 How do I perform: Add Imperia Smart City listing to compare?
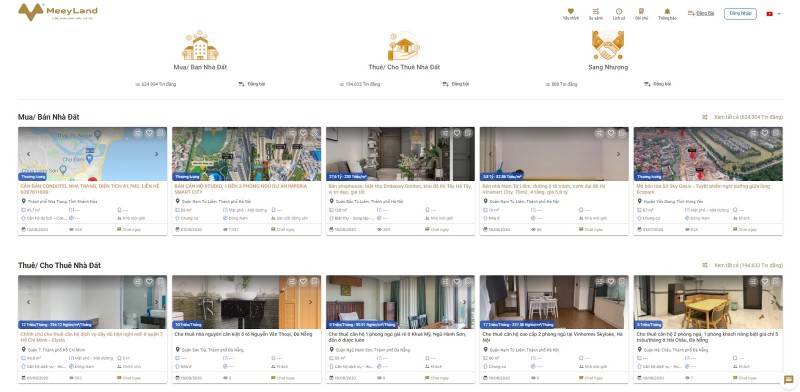click(x=292, y=133)
